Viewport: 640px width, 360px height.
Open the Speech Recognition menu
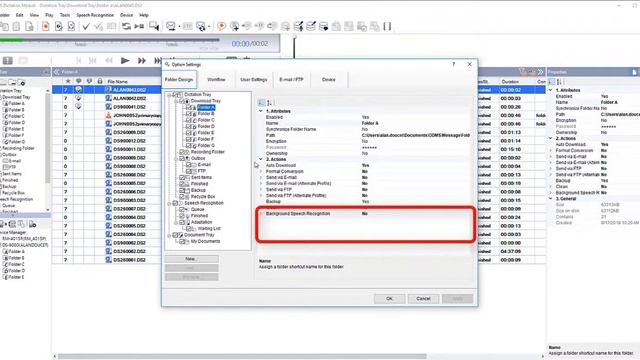(95, 15)
